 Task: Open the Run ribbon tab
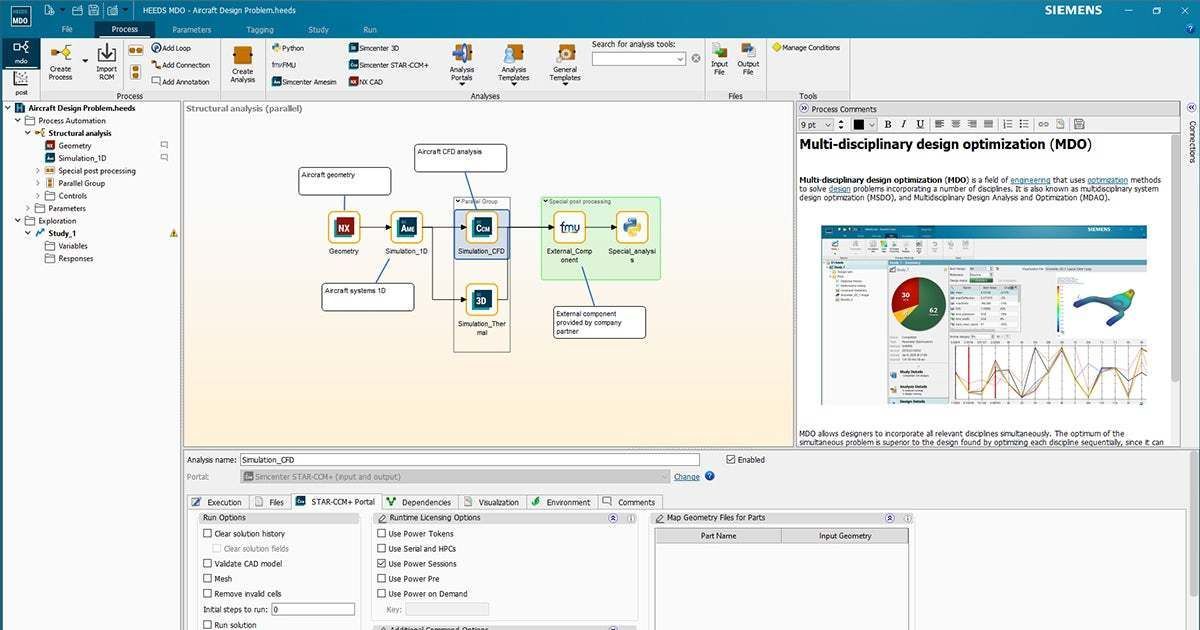point(370,30)
